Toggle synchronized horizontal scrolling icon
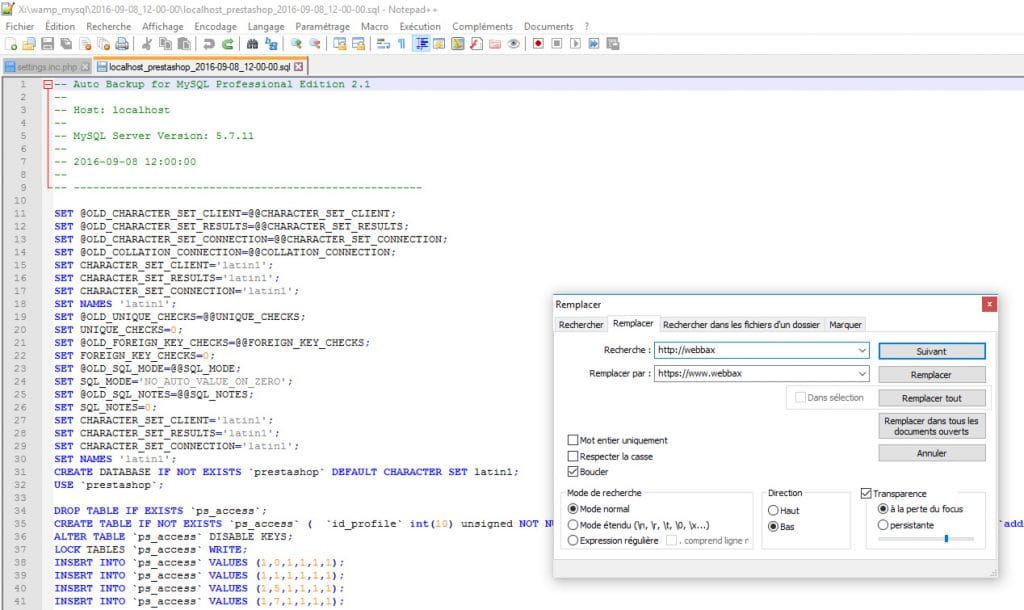This screenshot has height=610, width=1024. (x=359, y=44)
